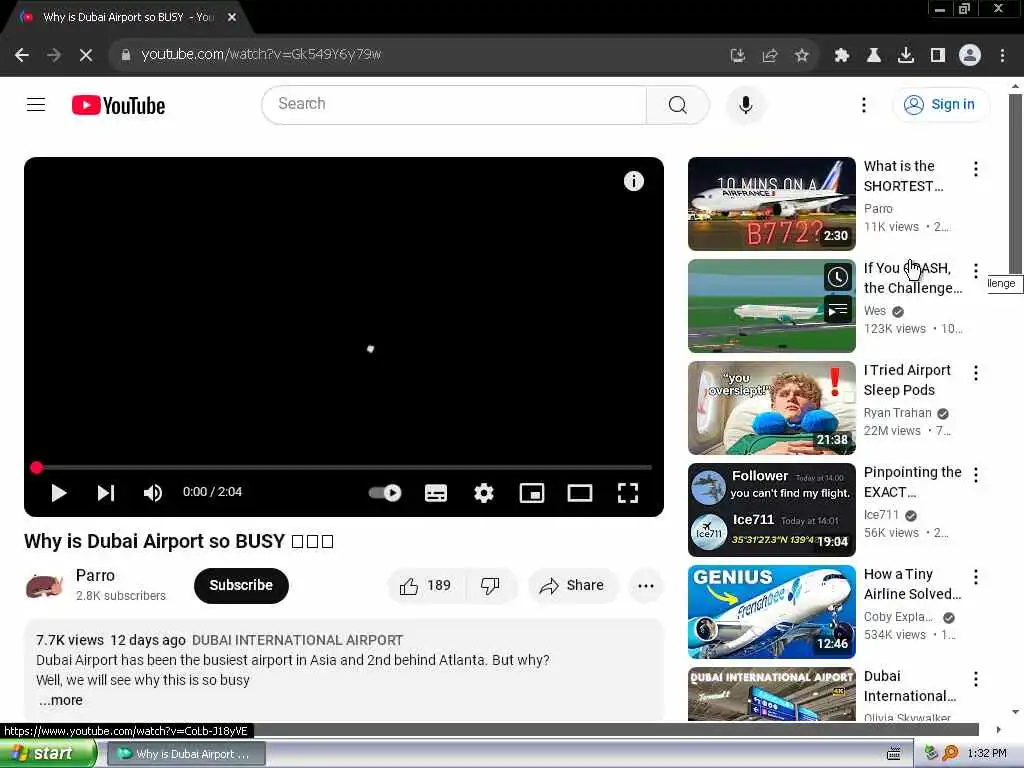This screenshot has height=768, width=1024.
Task: Open Parro channel avatar
Action: coord(44,585)
